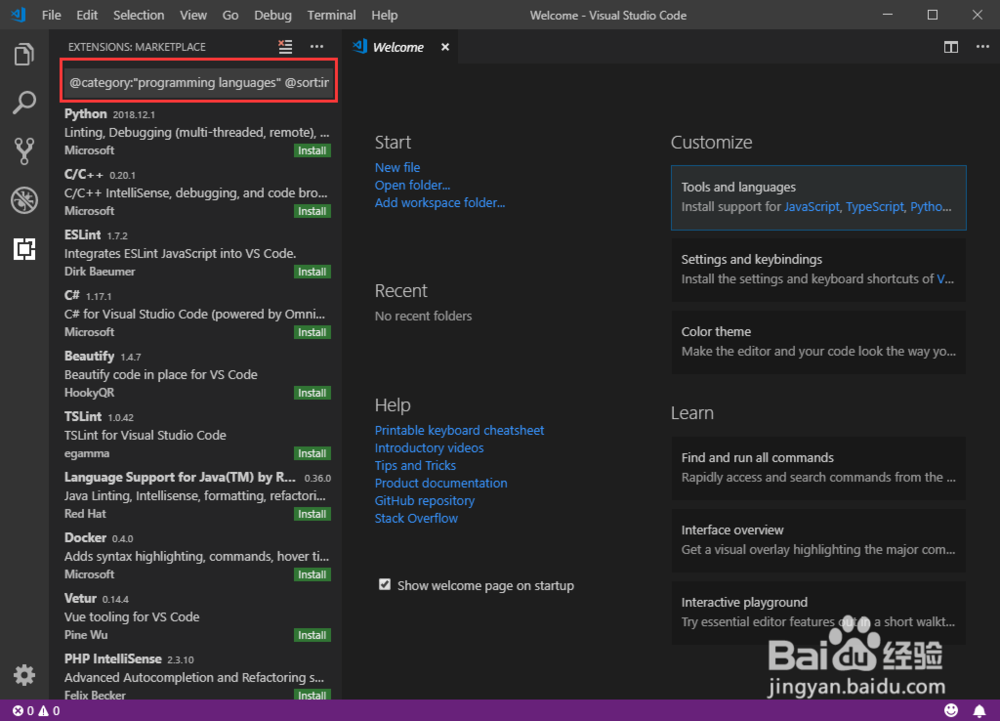This screenshot has width=1000, height=721.
Task: Install the Python extension
Action: pos(312,150)
